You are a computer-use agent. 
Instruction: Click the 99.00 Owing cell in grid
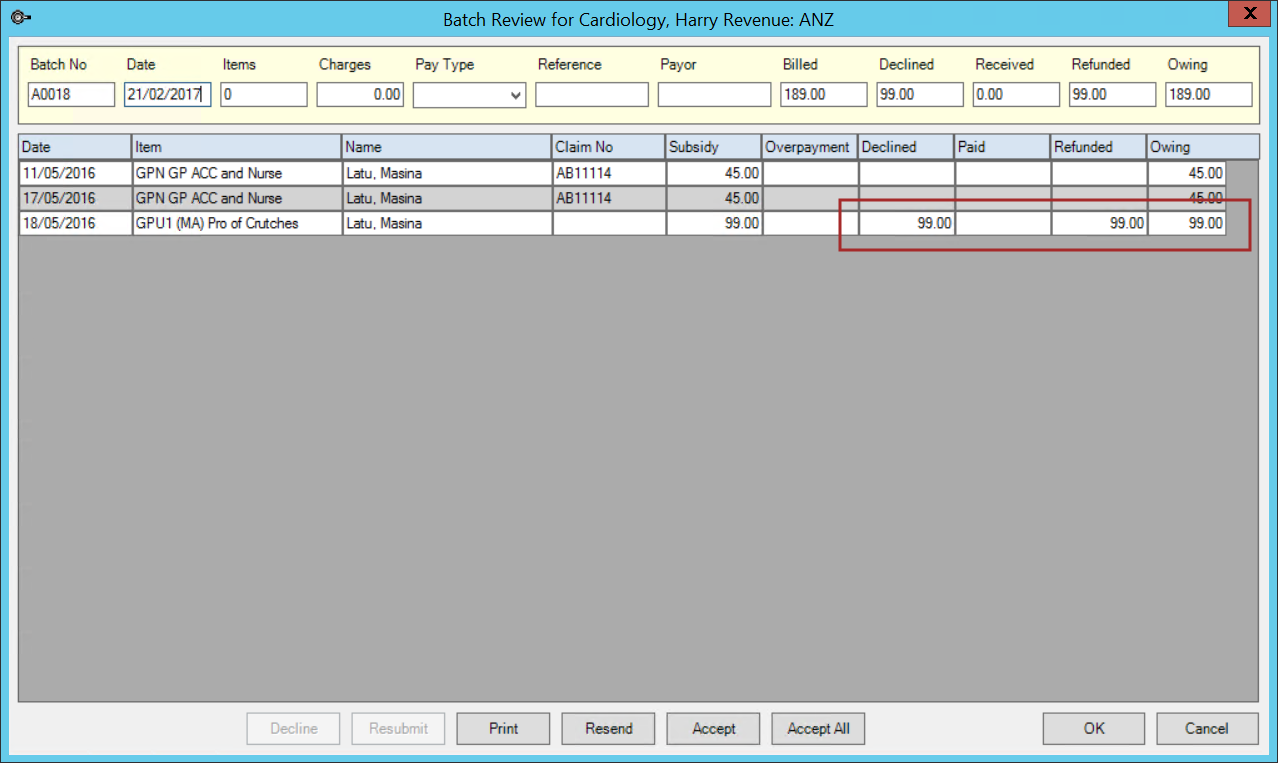(x=1186, y=223)
